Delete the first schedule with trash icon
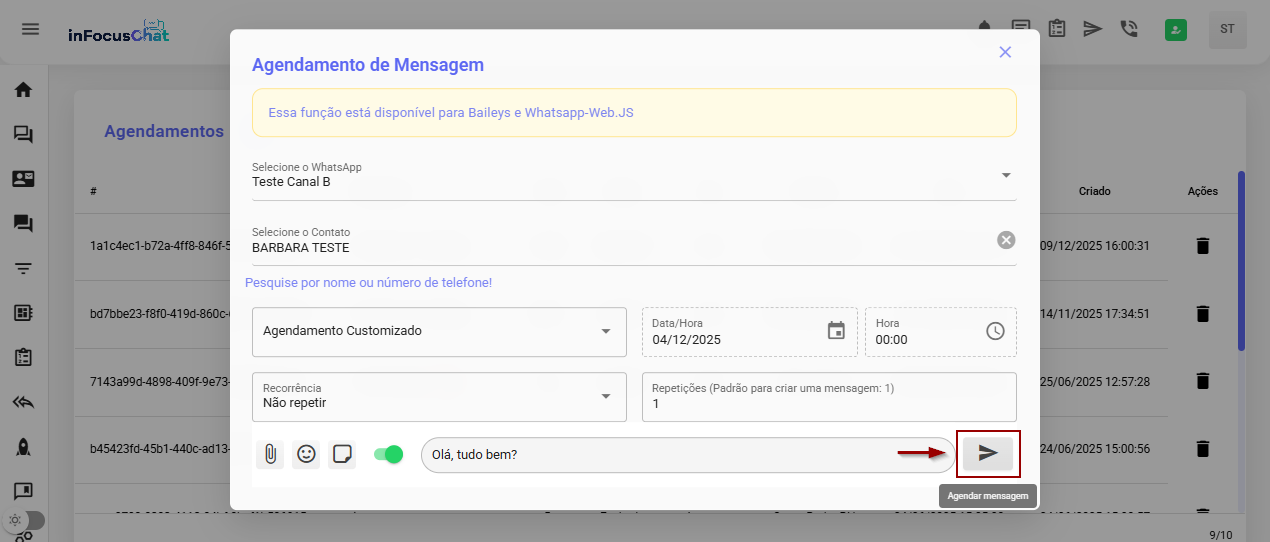 point(1202,245)
